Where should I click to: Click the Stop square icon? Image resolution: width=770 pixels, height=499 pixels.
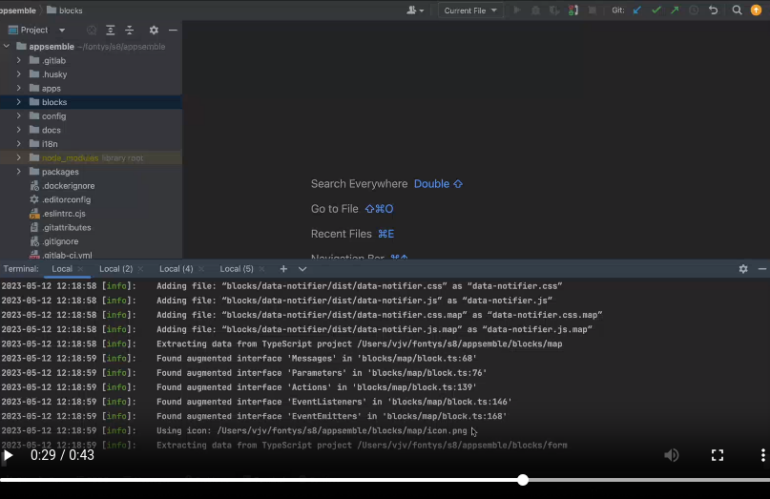click(592, 10)
